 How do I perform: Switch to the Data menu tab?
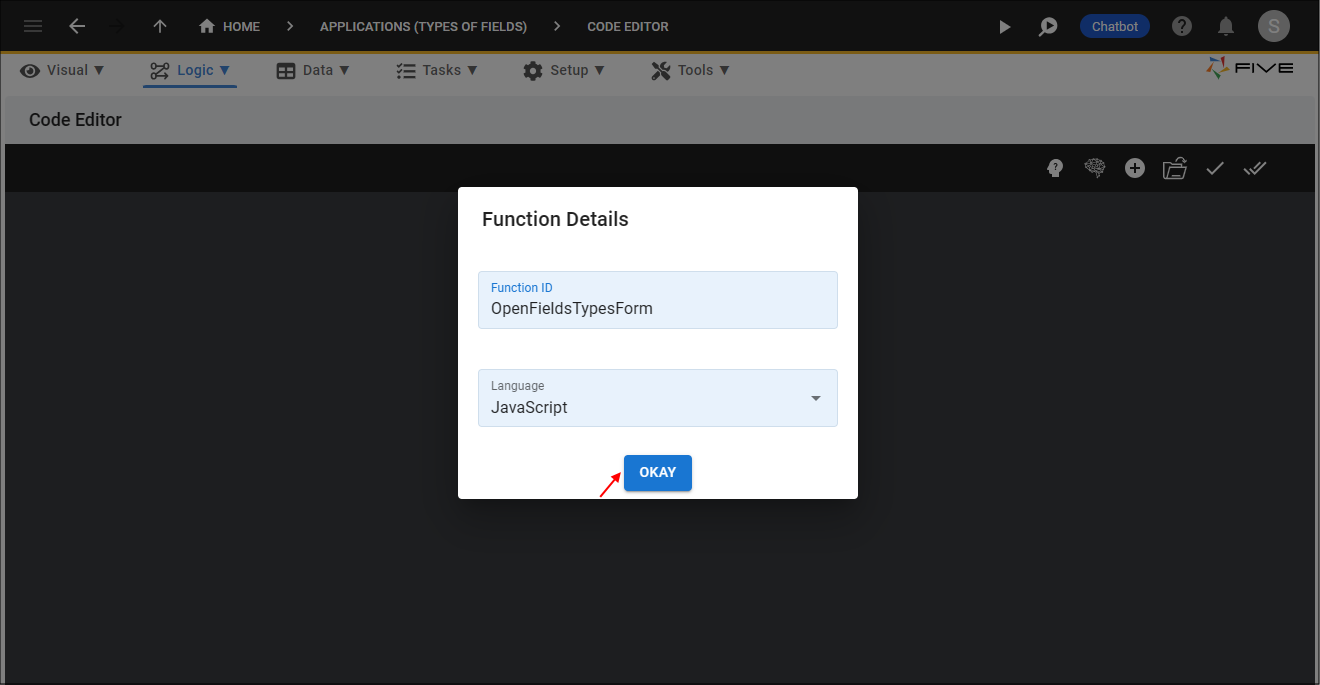[x=313, y=70]
